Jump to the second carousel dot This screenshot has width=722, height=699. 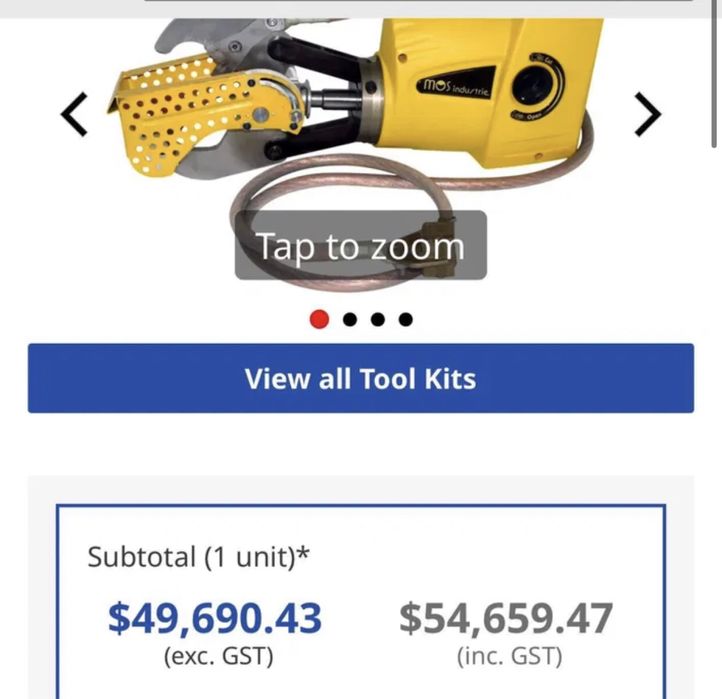(350, 319)
